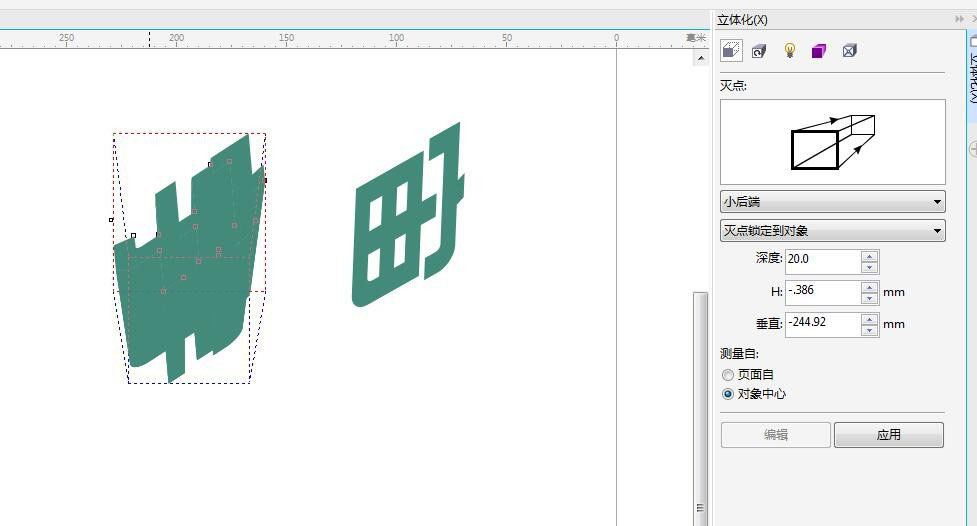The height and width of the screenshot is (526, 977).
Task: Click the 深度 input field
Action: point(822,260)
